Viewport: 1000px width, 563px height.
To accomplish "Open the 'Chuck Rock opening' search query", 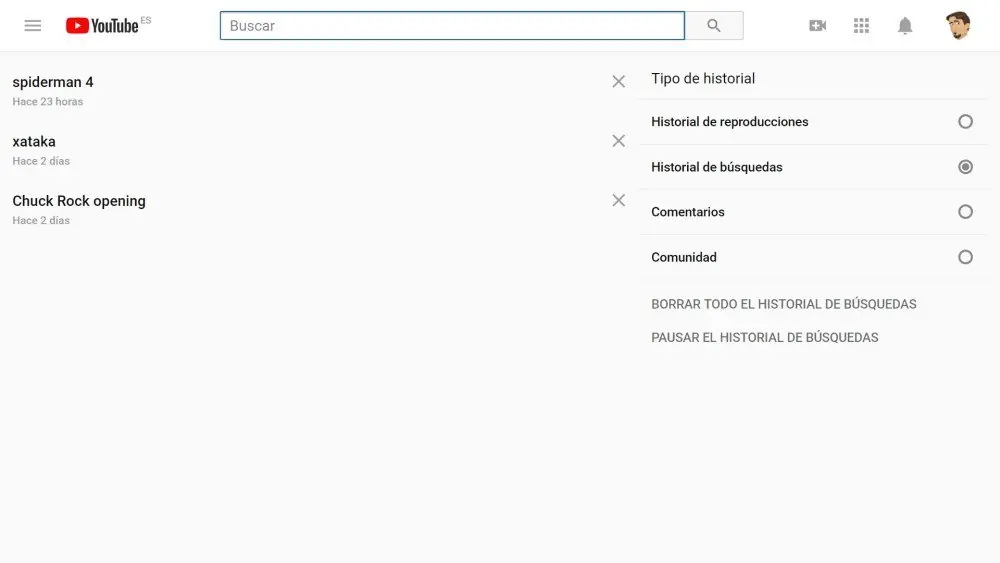I will [x=79, y=201].
